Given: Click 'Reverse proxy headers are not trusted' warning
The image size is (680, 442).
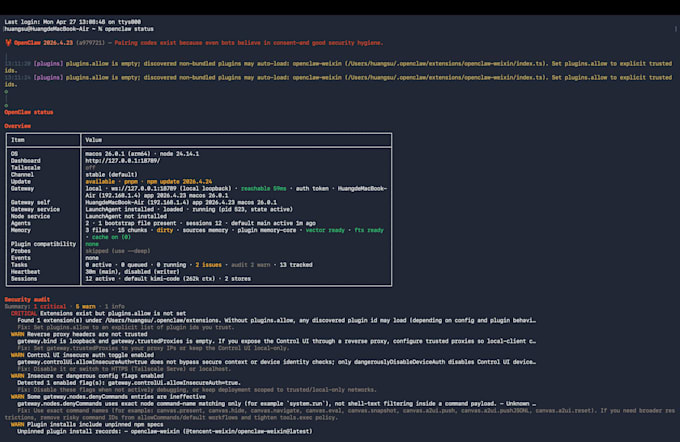Looking at the screenshot, I should click(87, 334).
